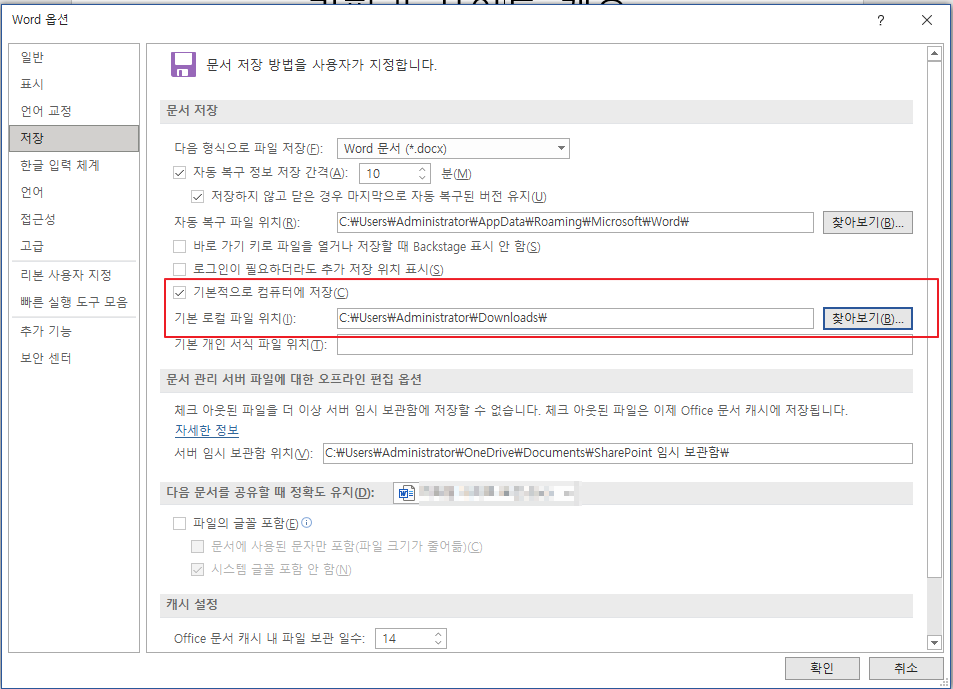Click the font embedding info icon

tap(307, 523)
